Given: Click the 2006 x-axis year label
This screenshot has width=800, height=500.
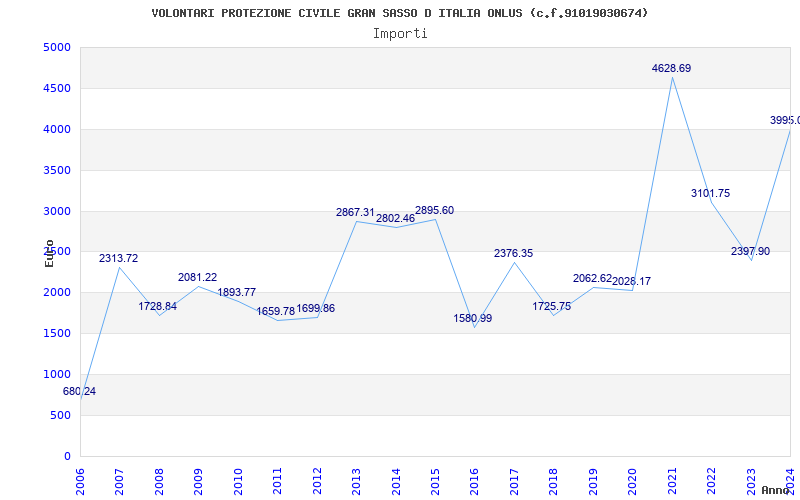Looking at the screenshot, I should [x=80, y=482].
